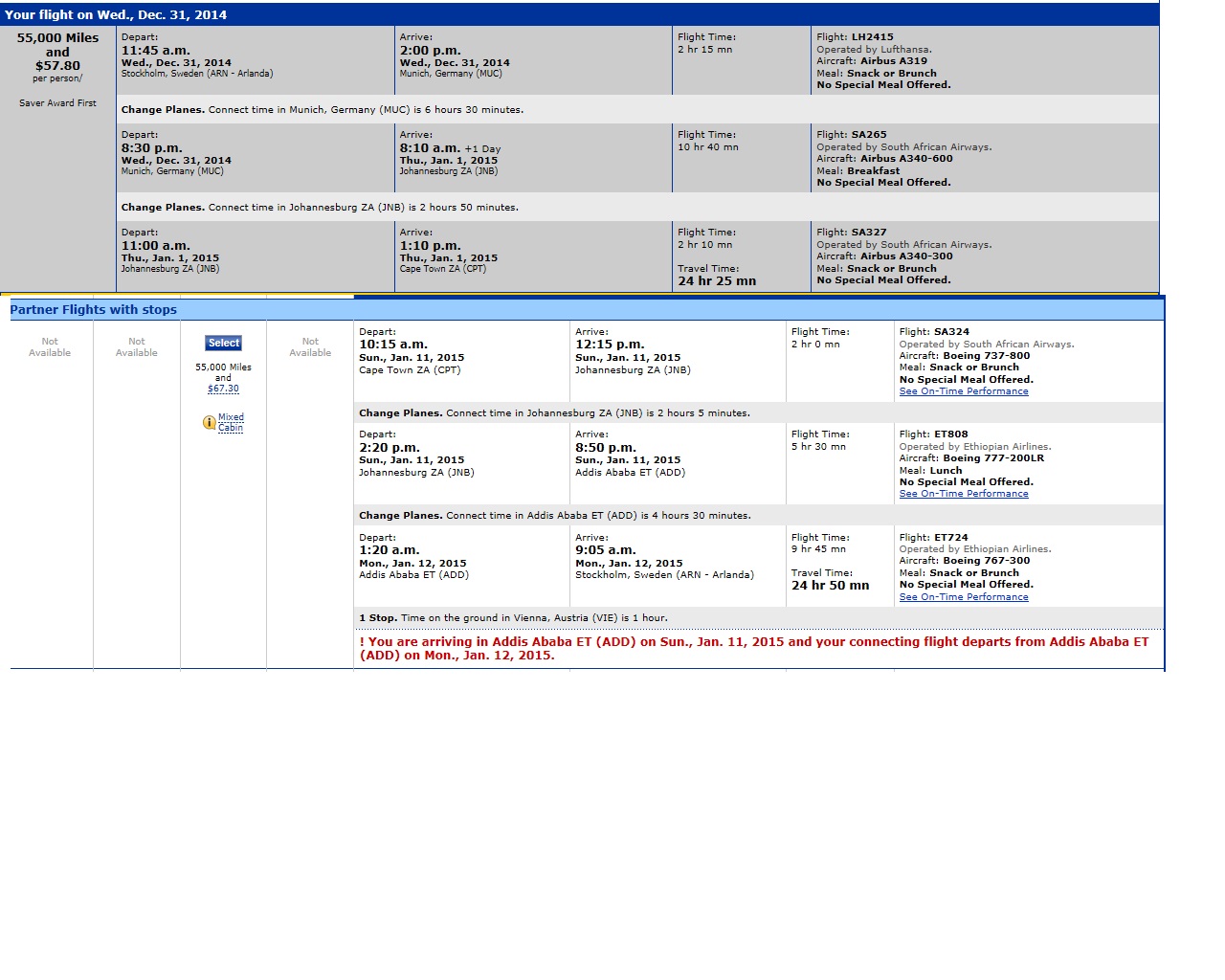Click the second Not Available fare cell
Screen dimensions: 1225x980
pyautogui.click(x=137, y=347)
